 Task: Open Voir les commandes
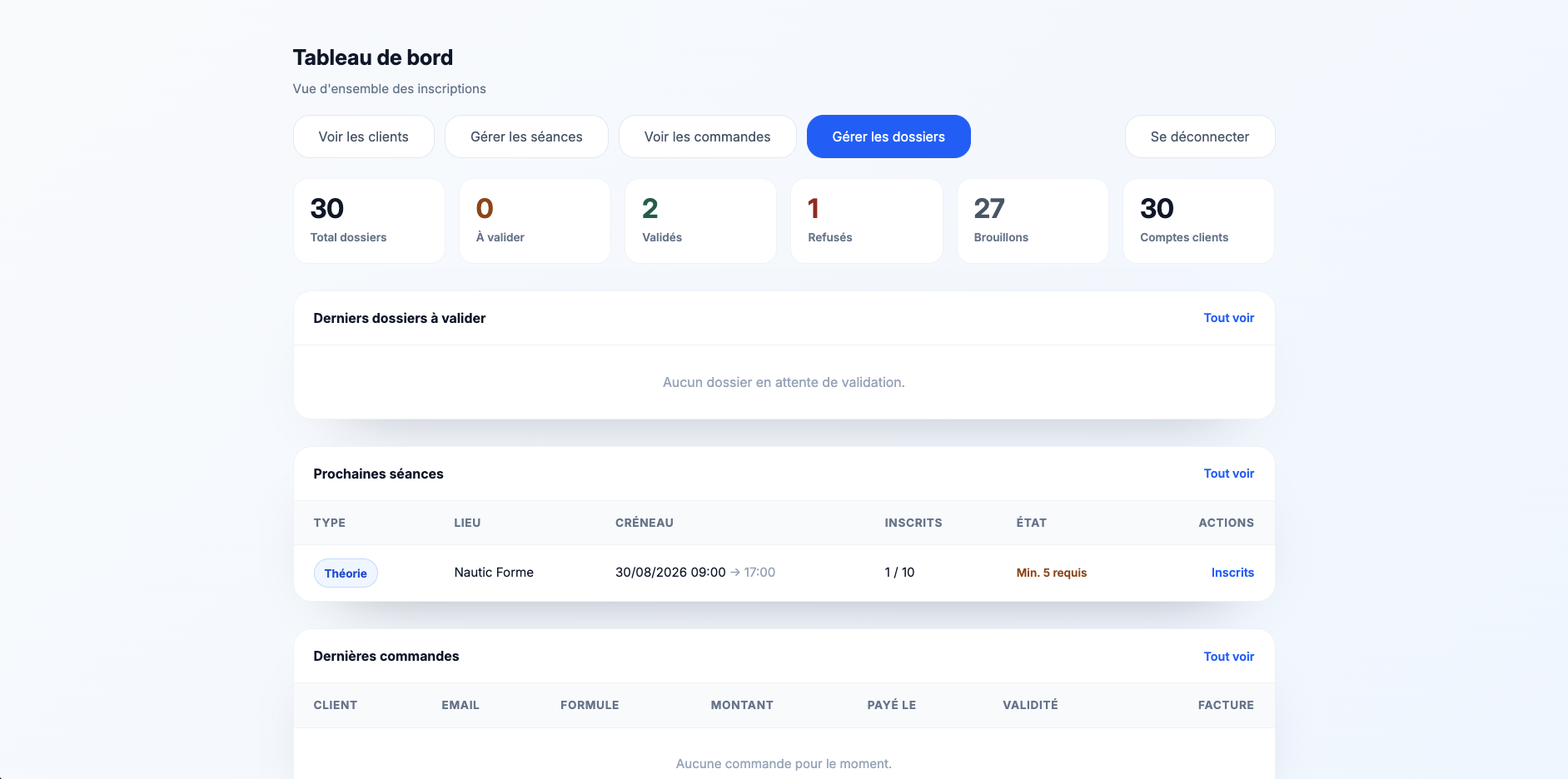click(x=708, y=136)
